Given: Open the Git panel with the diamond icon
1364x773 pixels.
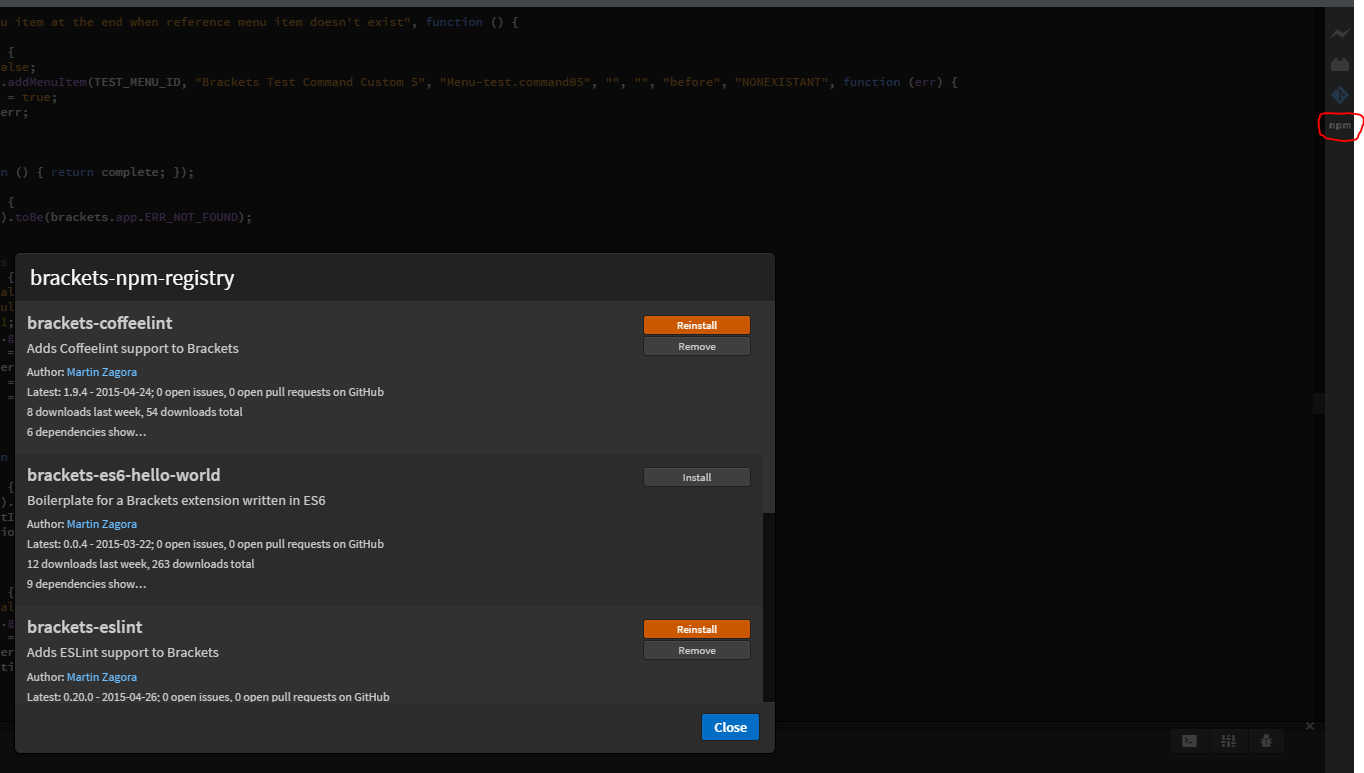Looking at the screenshot, I should [1339, 95].
